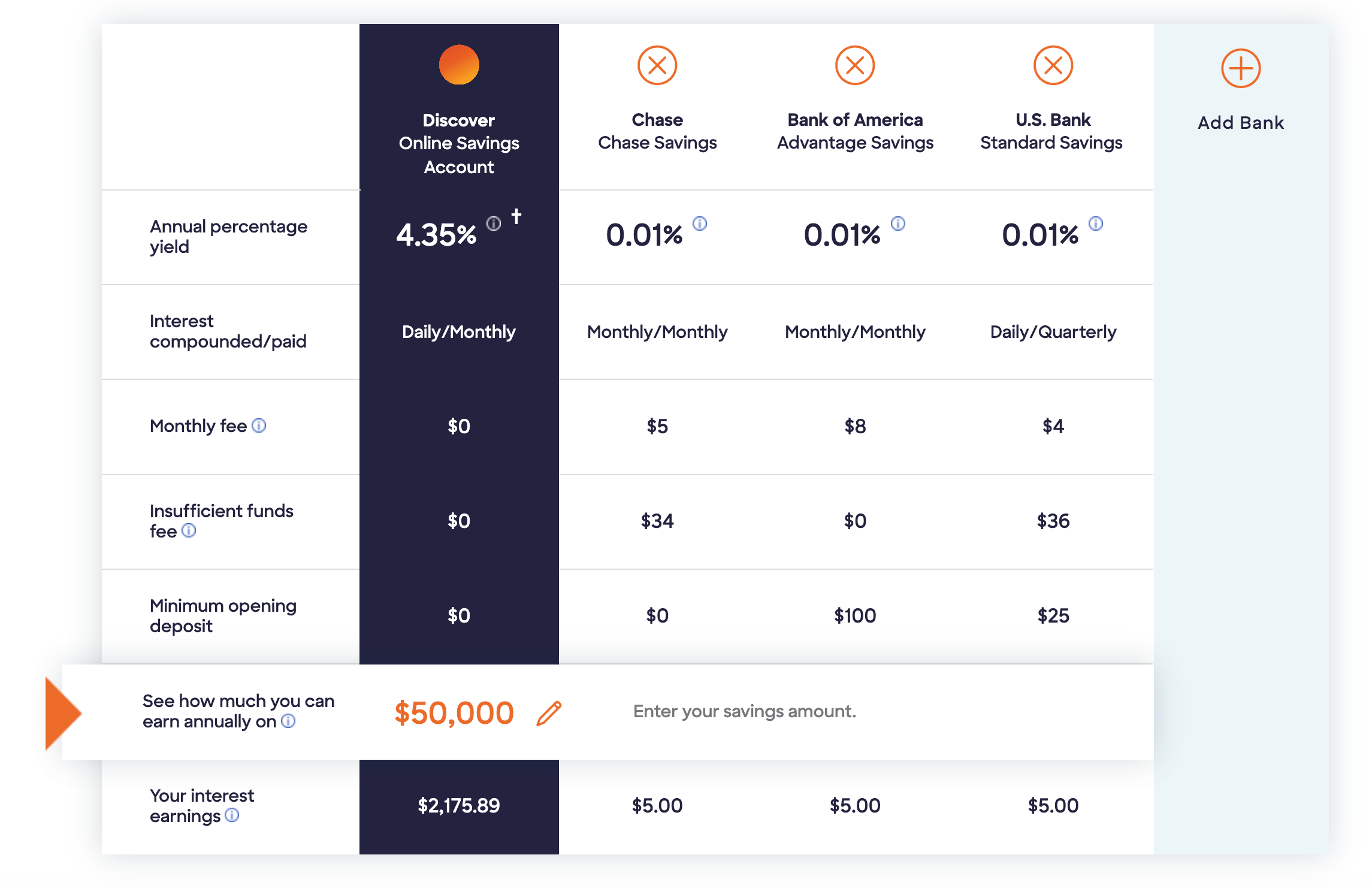Open info icon next to Discover 4.35% APY
The height and width of the screenshot is (888, 1372).
(493, 223)
